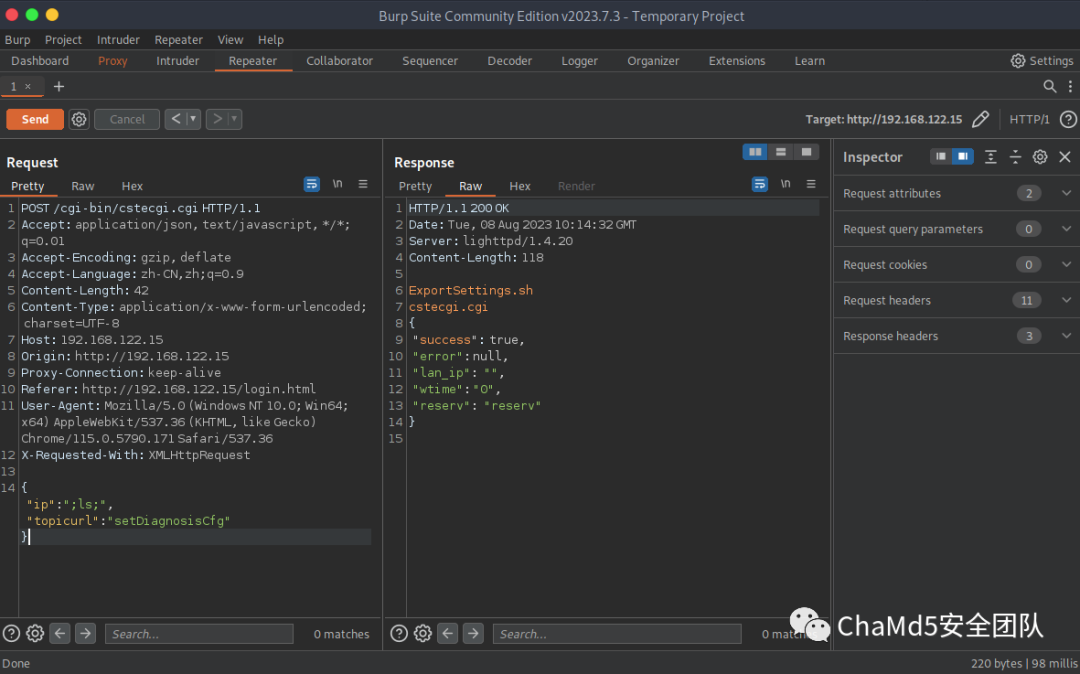Open Response editor hamburger menu
This screenshot has height=674, width=1080.
[x=811, y=184]
